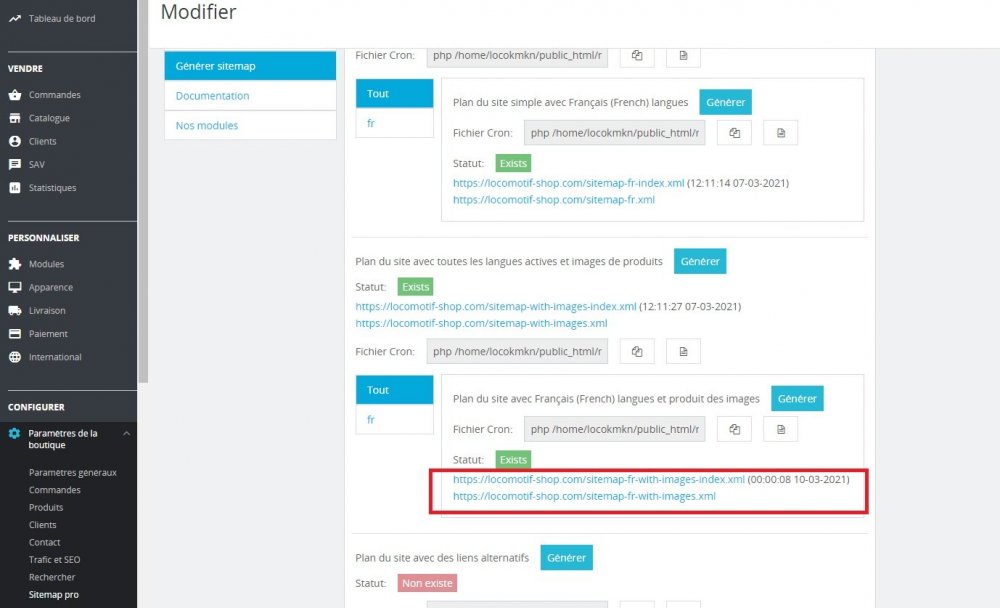Copy the first cron command to clipboard
The image size is (1000, 608).
click(x=637, y=56)
